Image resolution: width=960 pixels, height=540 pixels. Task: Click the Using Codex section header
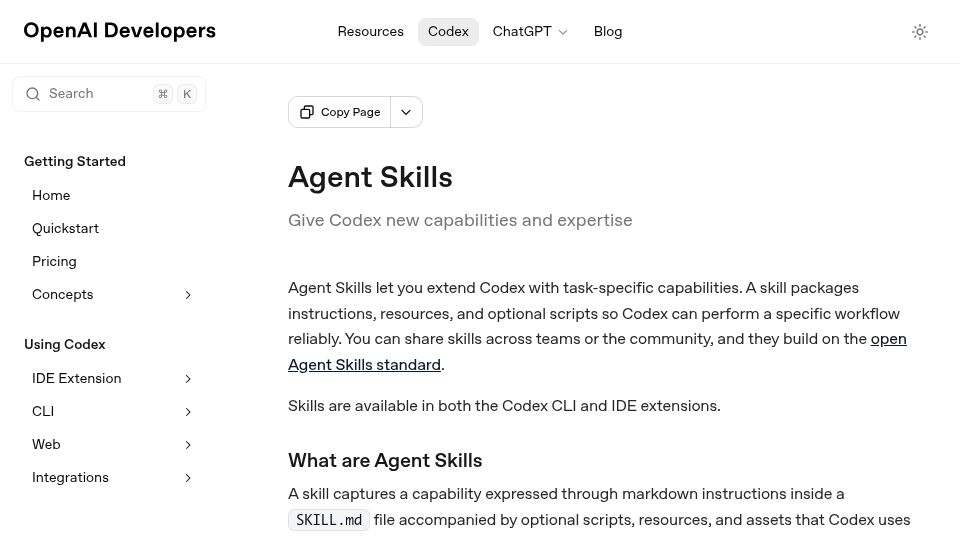pyautogui.click(x=65, y=345)
